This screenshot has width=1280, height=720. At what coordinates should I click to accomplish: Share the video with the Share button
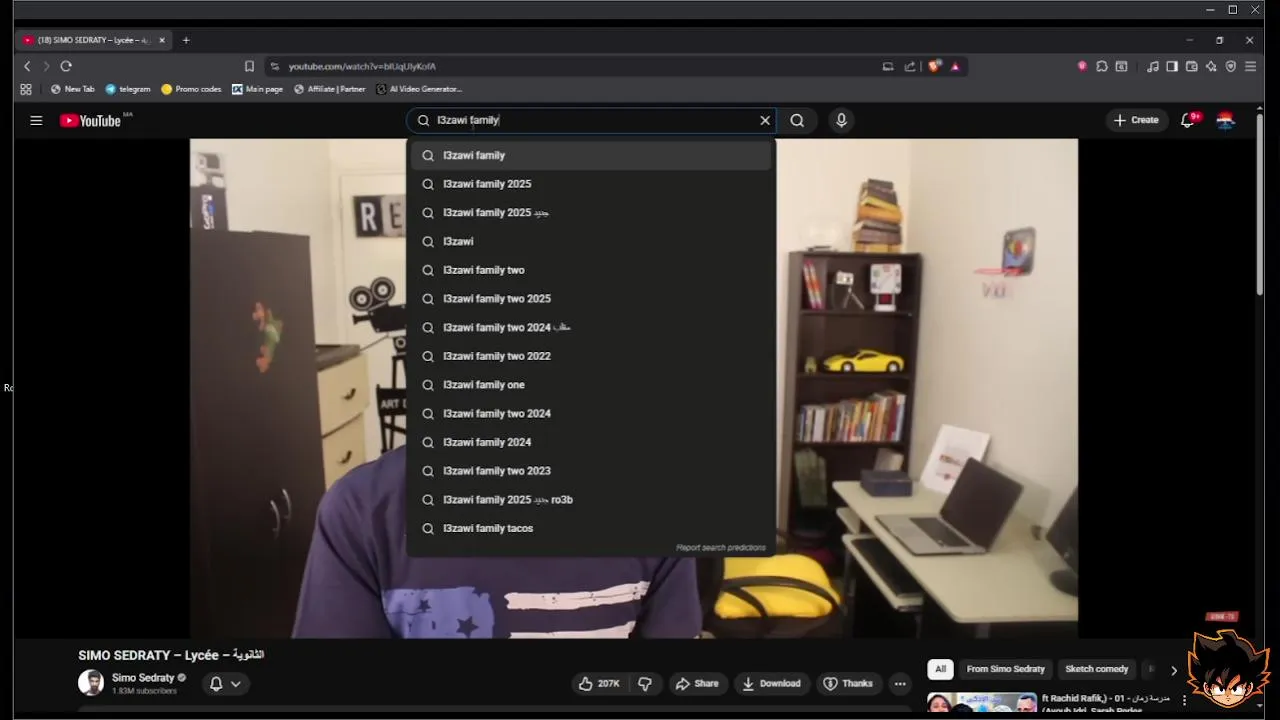(x=697, y=684)
